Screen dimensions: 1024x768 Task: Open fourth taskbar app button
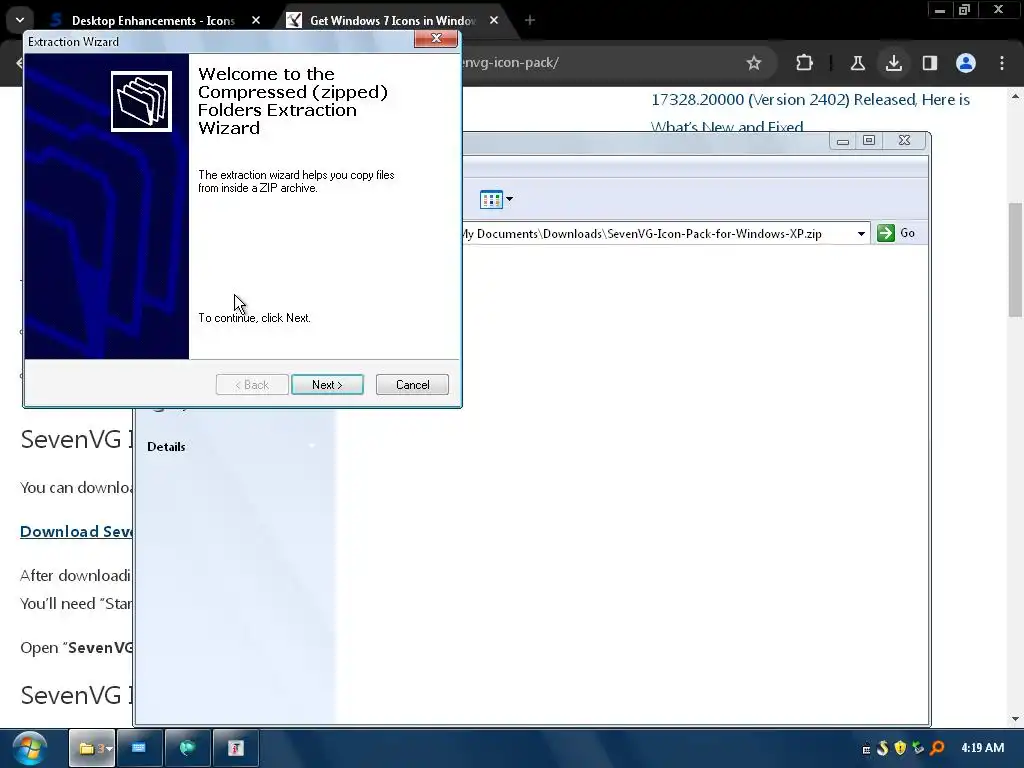click(x=236, y=748)
